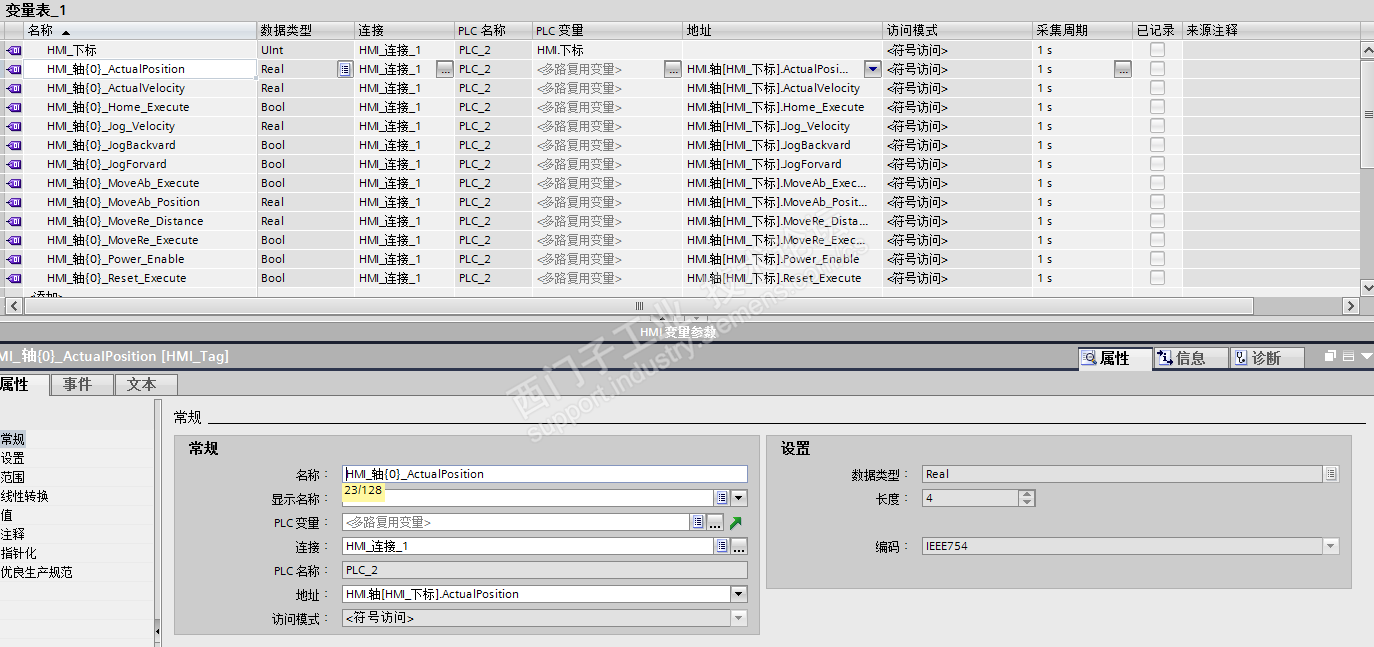The image size is (1374, 647).
Task: Toggle 已记录 checkbox for HMI_轴{0}_MoveAb_Execute row
Action: point(1157,183)
